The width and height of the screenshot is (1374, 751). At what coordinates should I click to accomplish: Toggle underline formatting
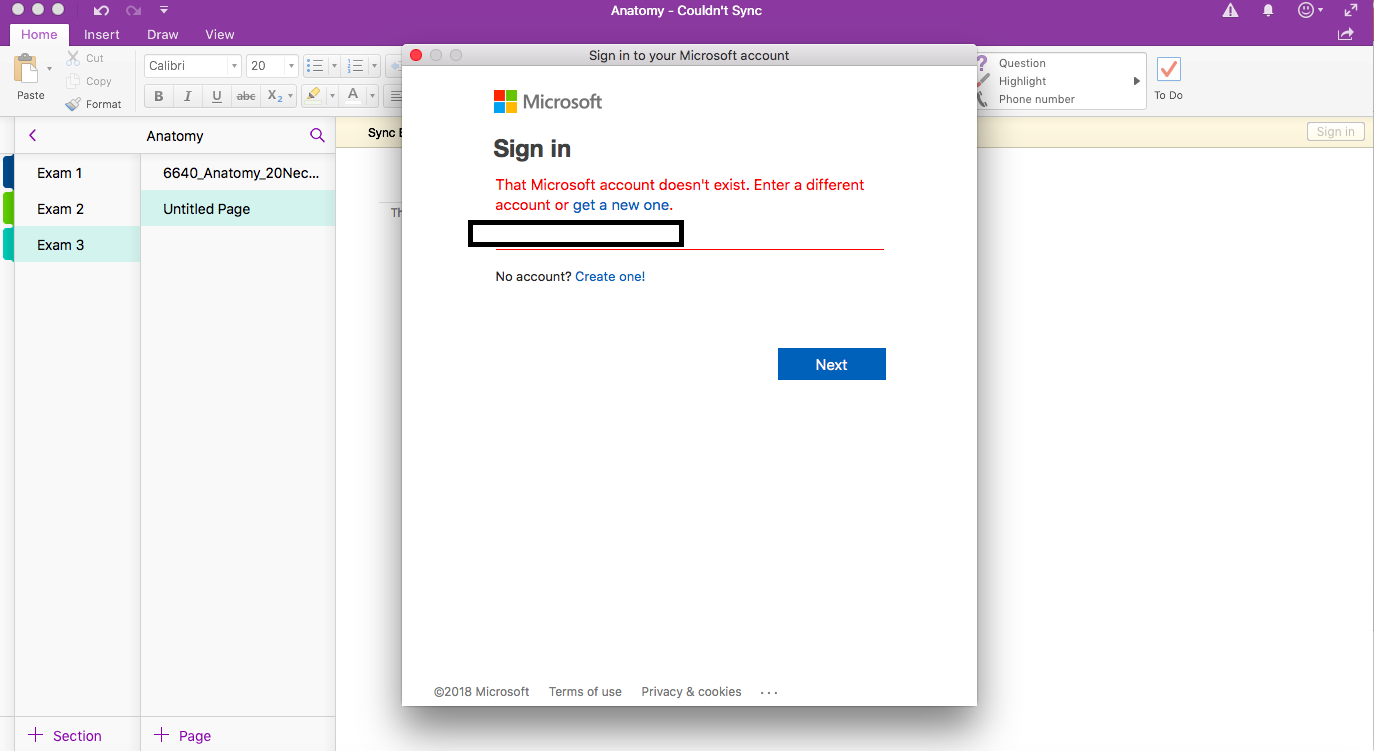(216, 96)
